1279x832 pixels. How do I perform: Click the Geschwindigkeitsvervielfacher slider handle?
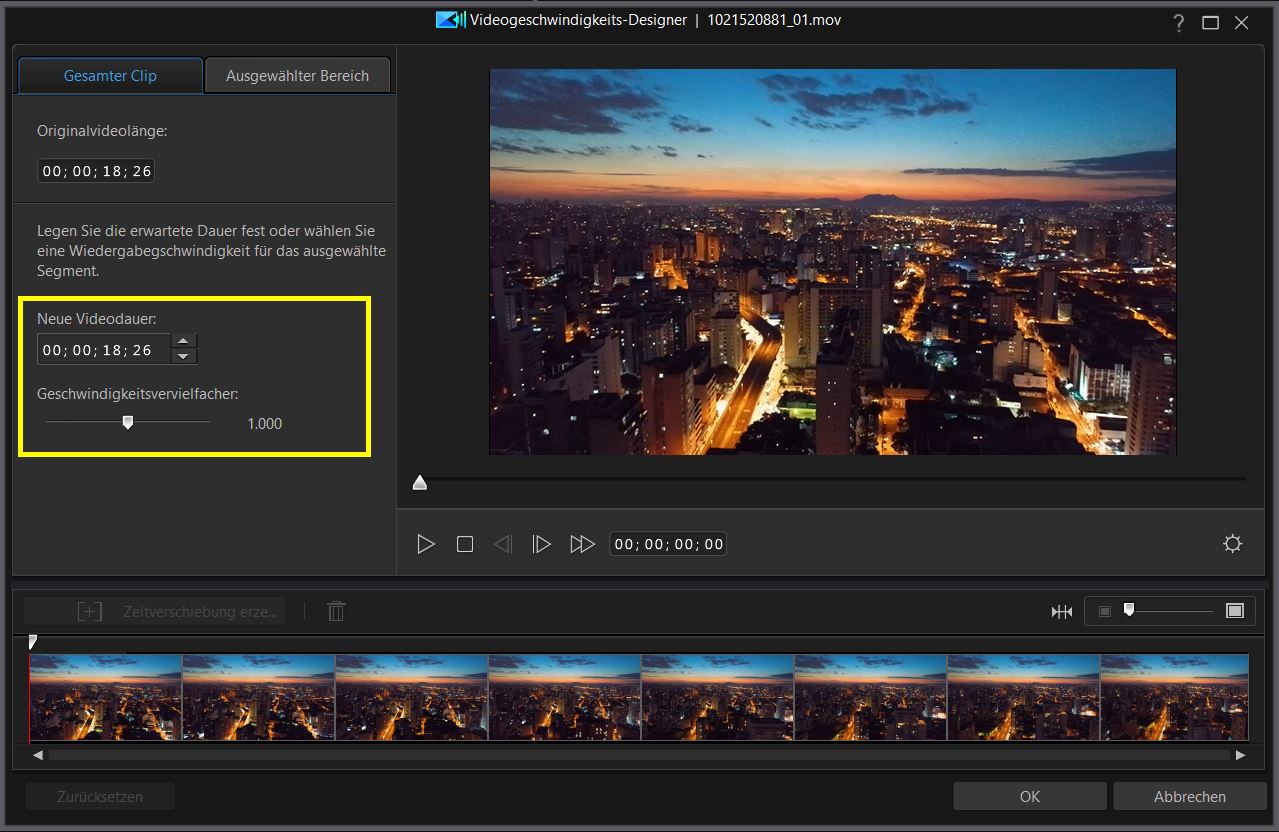[127, 423]
